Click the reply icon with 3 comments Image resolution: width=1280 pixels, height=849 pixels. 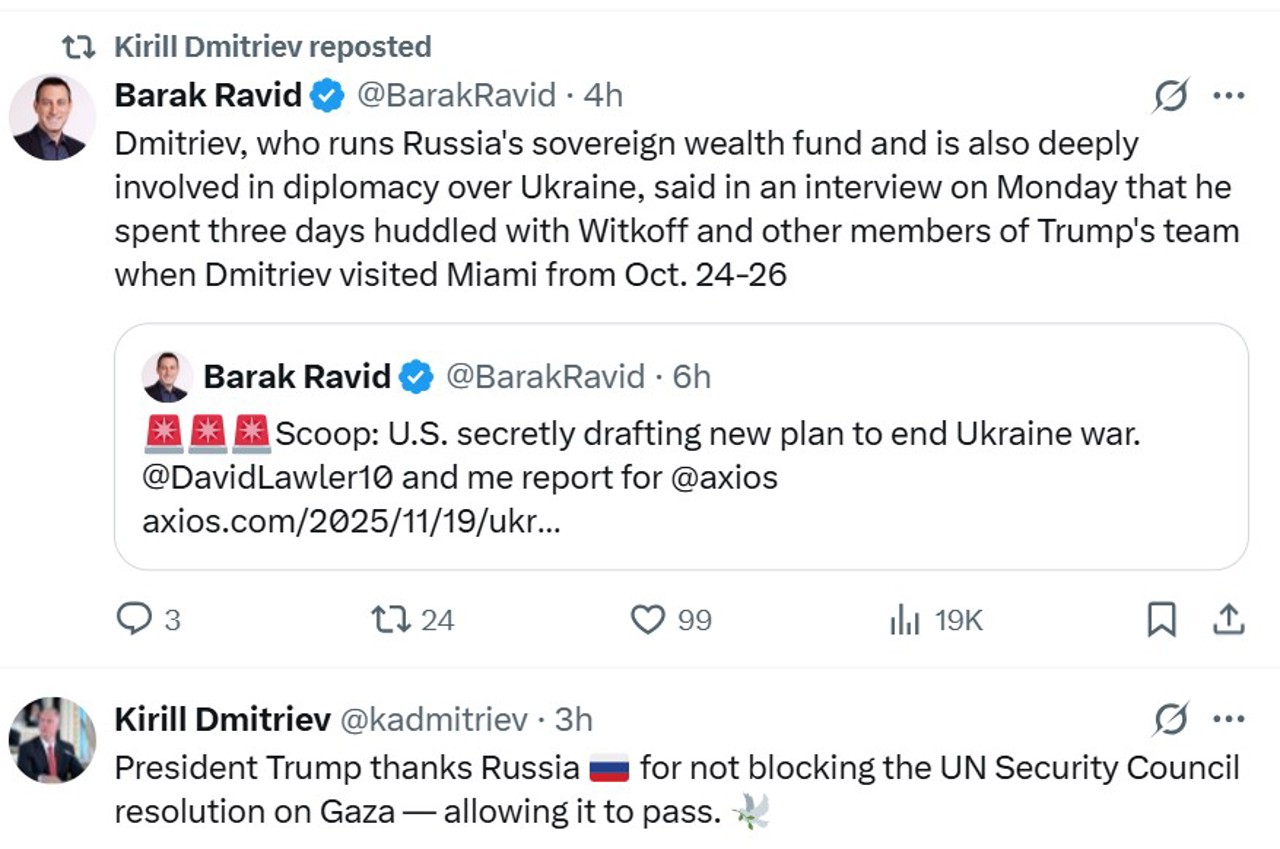point(134,620)
